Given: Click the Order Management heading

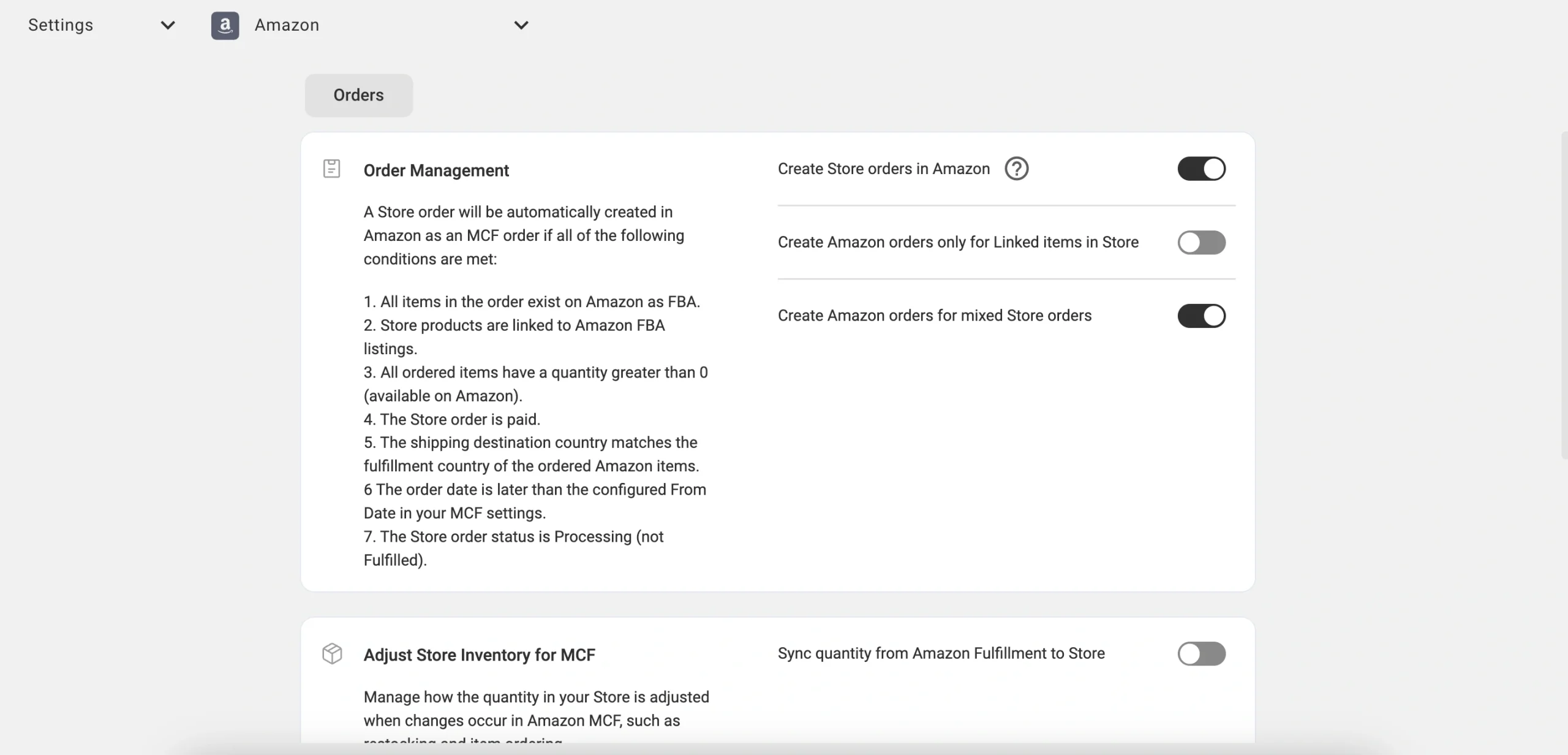Looking at the screenshot, I should tap(436, 170).
